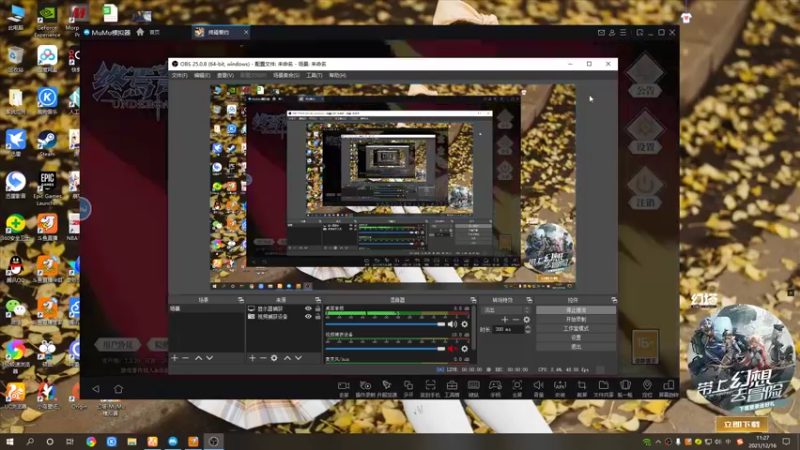Open transition properties gear icon
The width and height of the screenshot is (800, 450).
point(527,319)
